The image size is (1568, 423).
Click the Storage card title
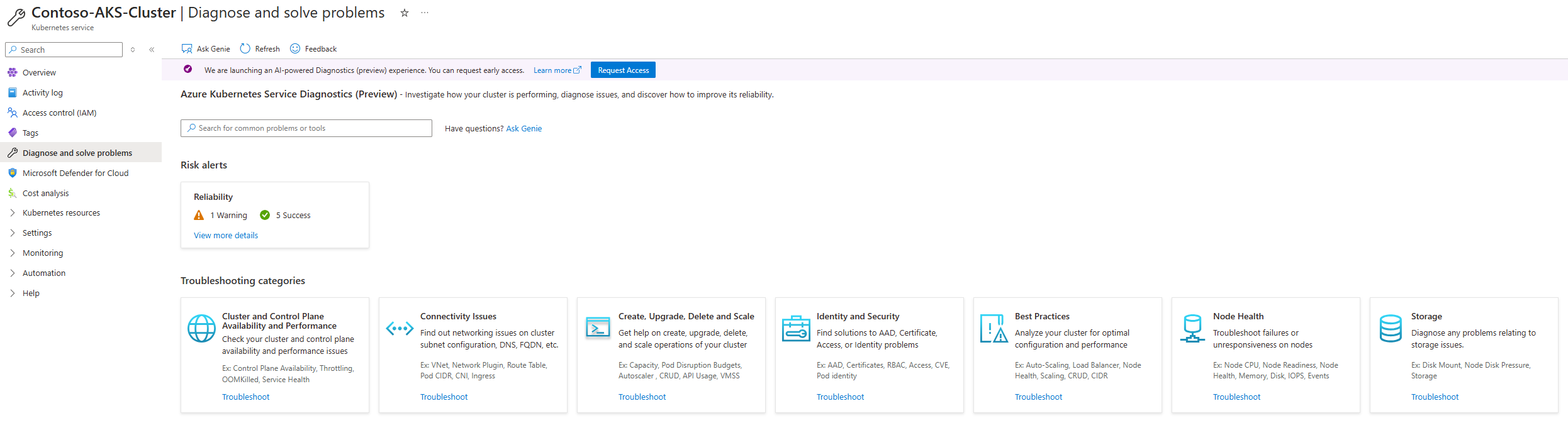pyautogui.click(x=1426, y=316)
